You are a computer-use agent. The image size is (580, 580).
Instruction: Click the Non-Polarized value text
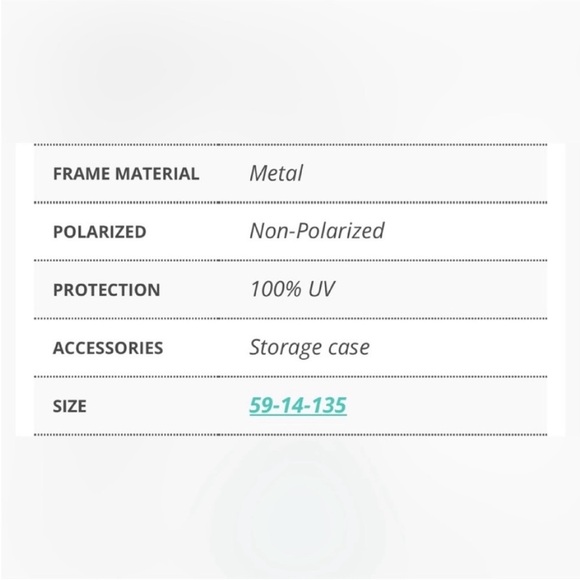pos(317,231)
